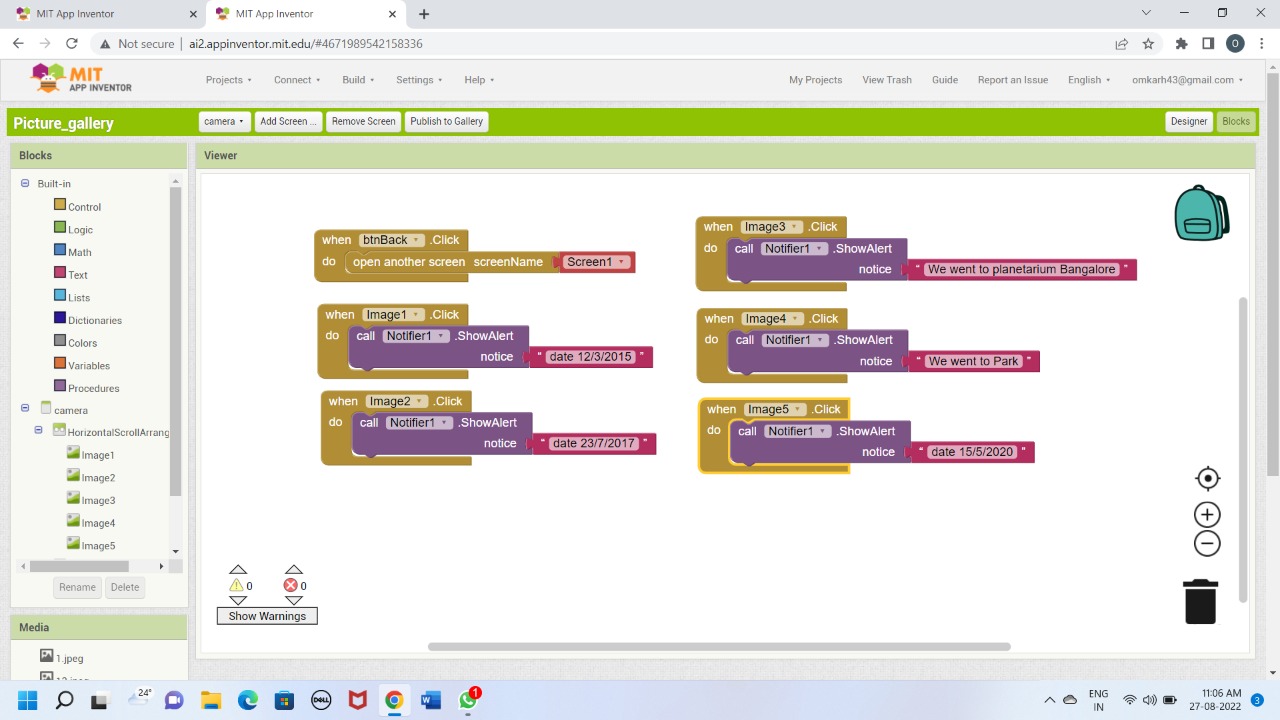Image resolution: width=1280 pixels, height=720 pixels.
Task: Select the Colors block category
Action: coord(82,343)
